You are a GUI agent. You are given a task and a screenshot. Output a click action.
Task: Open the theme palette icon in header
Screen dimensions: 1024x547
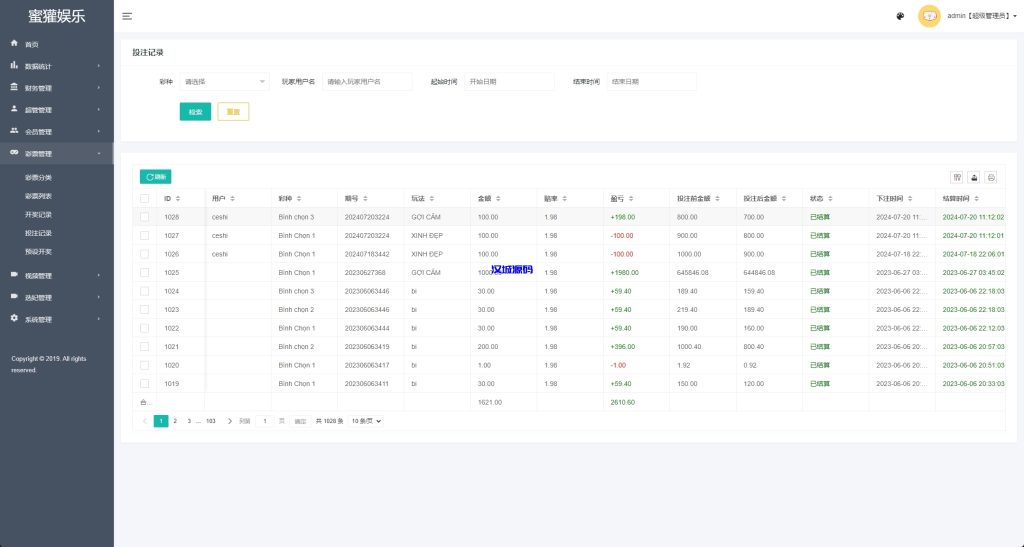pyautogui.click(x=900, y=16)
